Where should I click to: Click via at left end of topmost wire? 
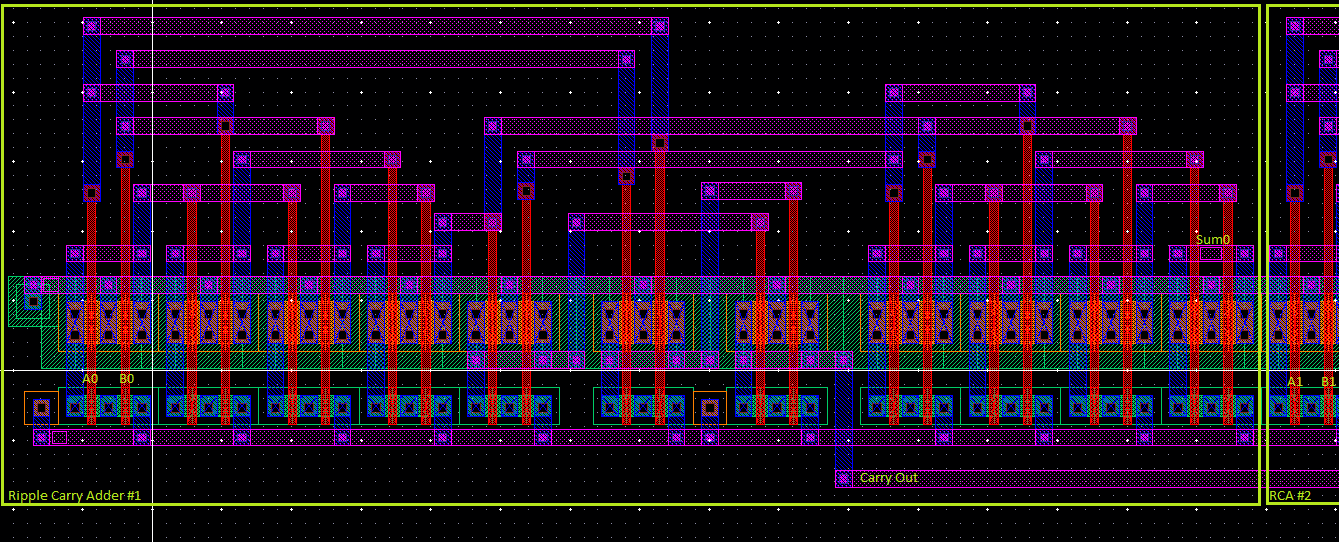(x=92, y=26)
